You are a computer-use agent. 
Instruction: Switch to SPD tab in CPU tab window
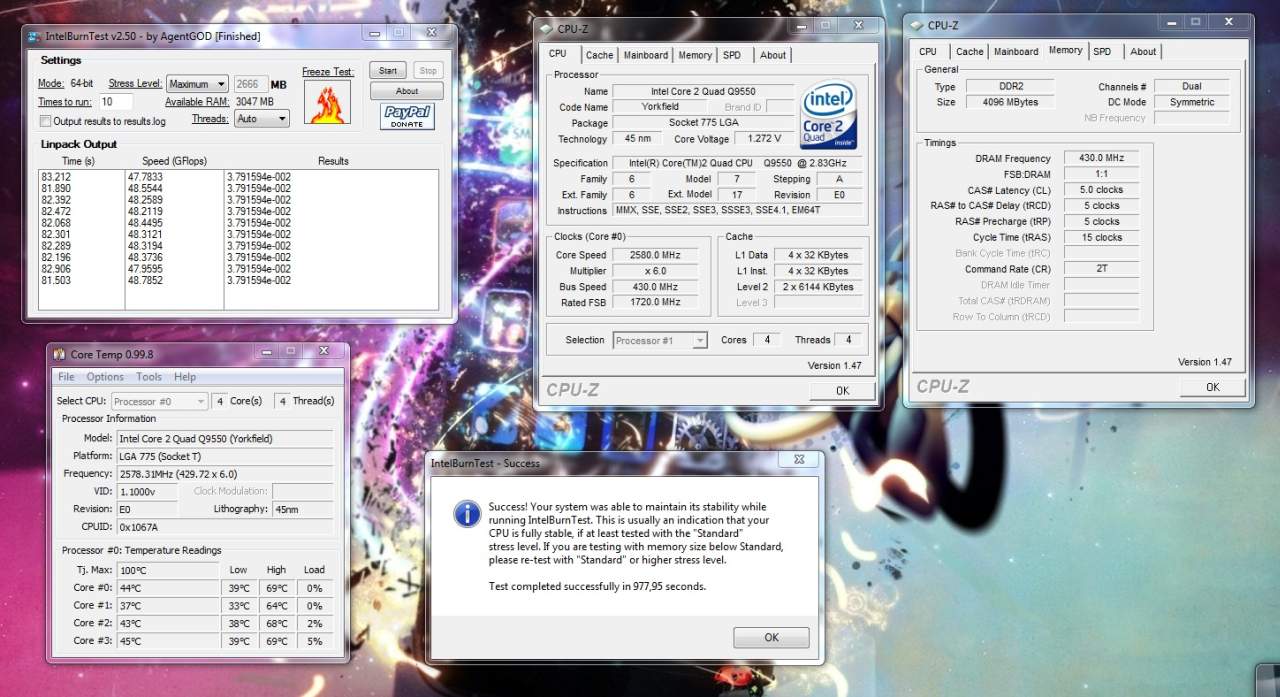pos(732,55)
